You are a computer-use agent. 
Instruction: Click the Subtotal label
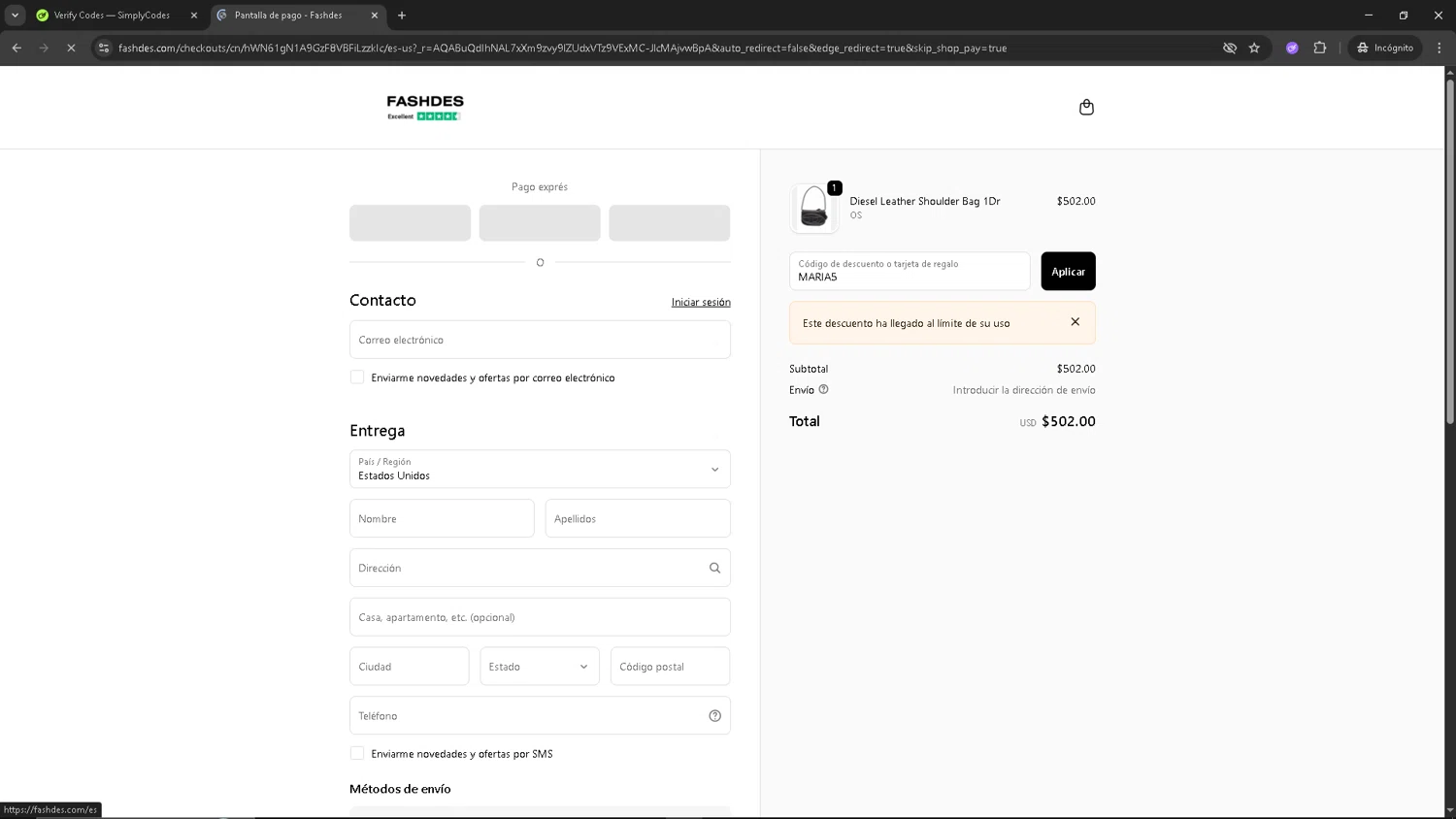(x=809, y=369)
